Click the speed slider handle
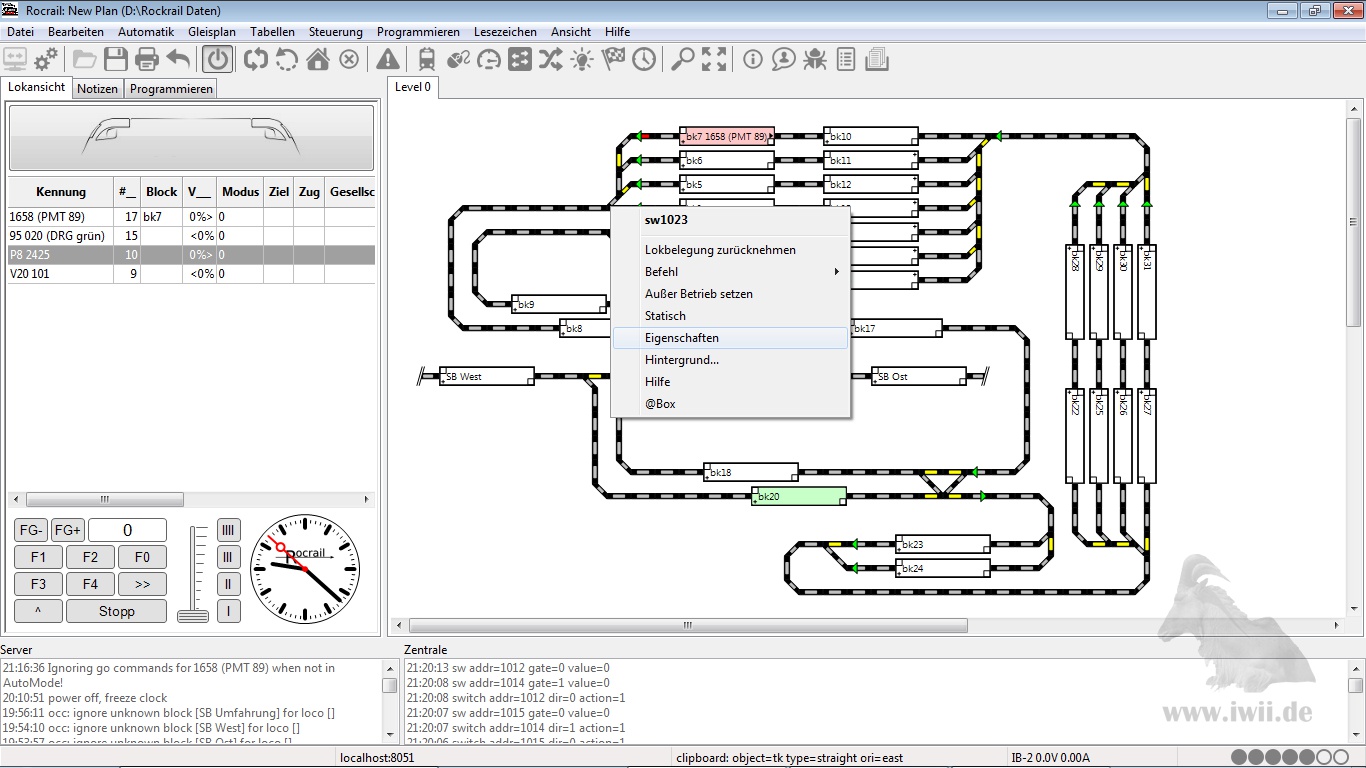The width and height of the screenshot is (1366, 768). [193, 615]
